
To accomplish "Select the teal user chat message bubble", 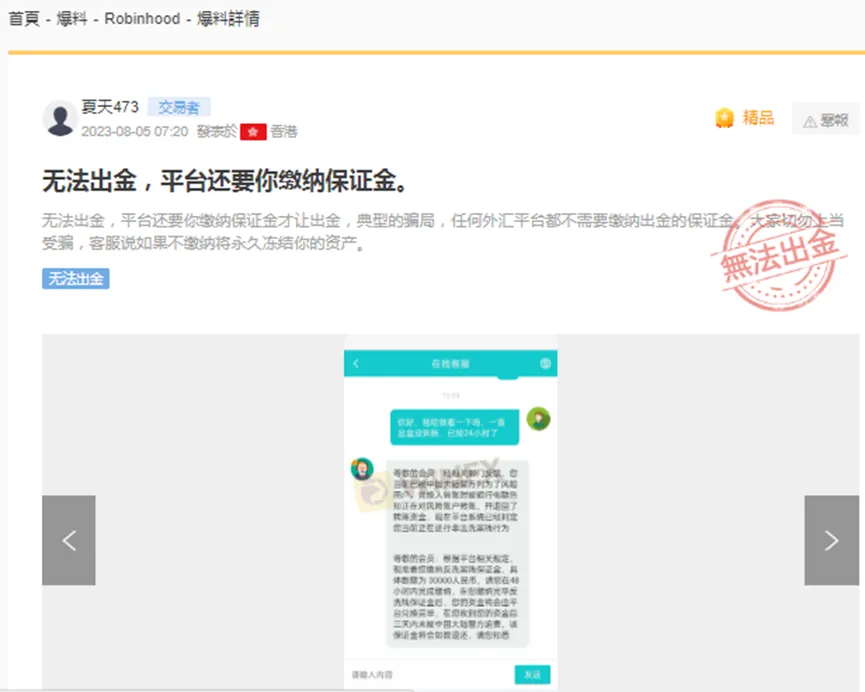I will [x=455, y=427].
